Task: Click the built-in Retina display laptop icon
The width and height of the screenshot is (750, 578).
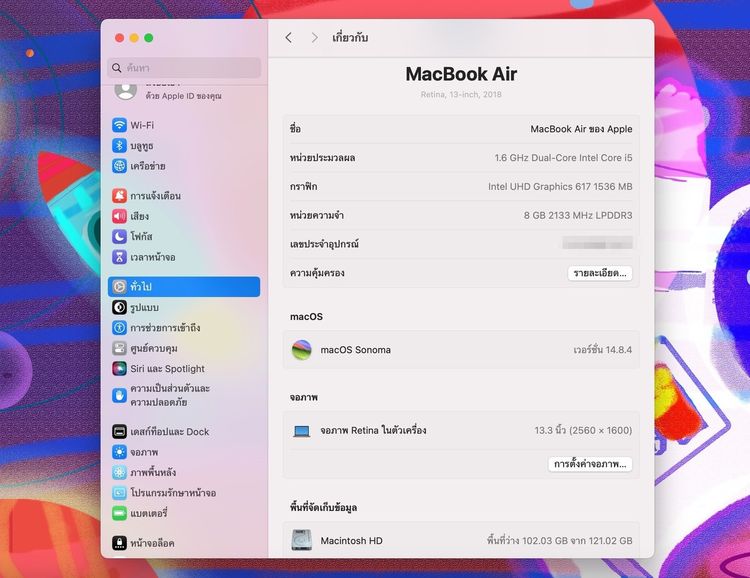Action: 302,431
